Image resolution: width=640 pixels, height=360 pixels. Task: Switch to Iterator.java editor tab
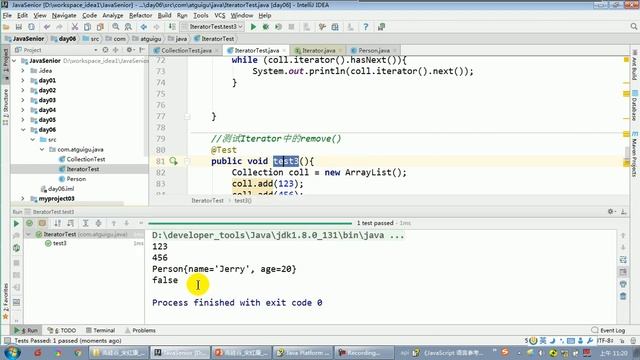coord(318,50)
